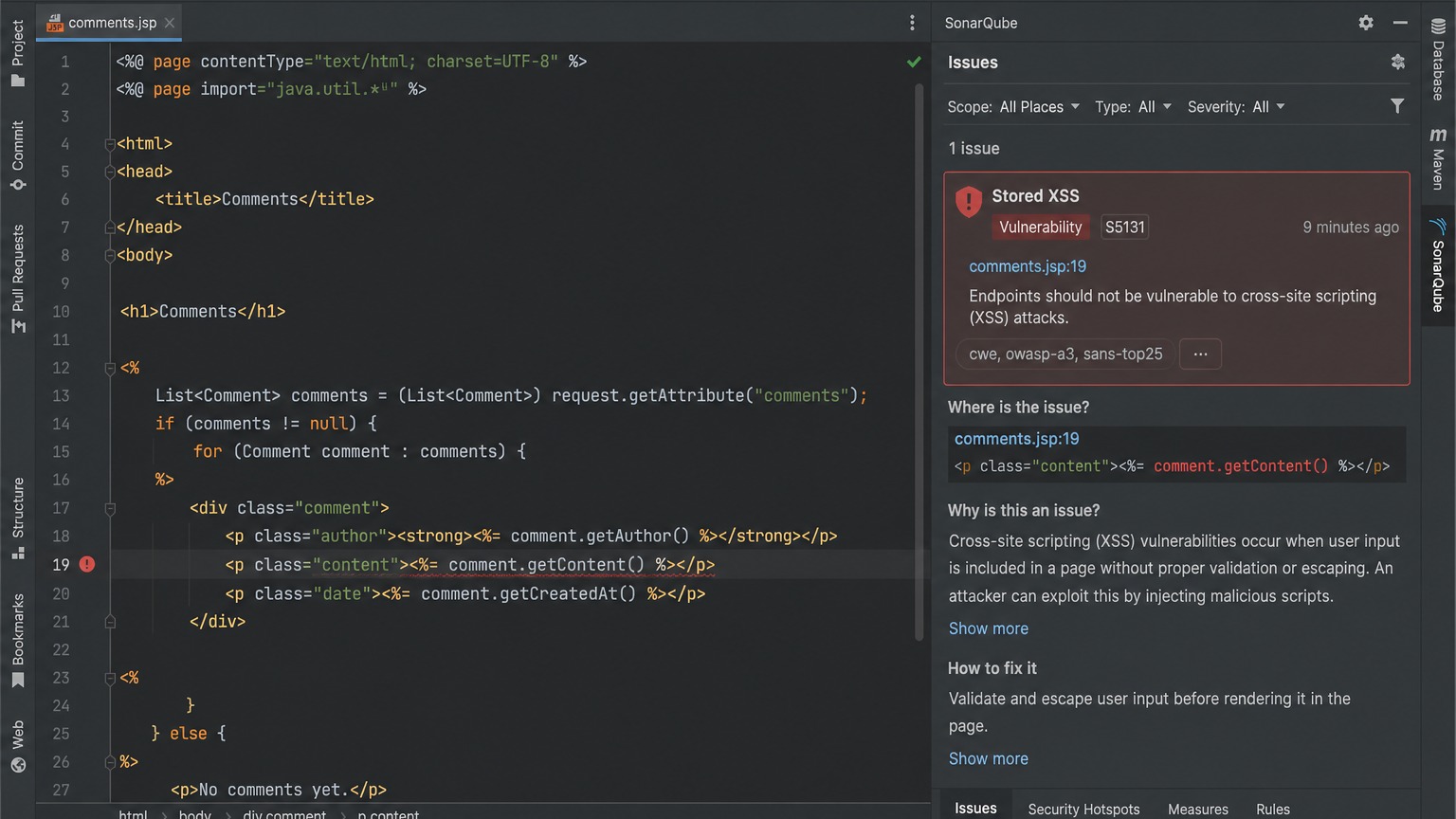Open the Database tool window

point(1438,59)
